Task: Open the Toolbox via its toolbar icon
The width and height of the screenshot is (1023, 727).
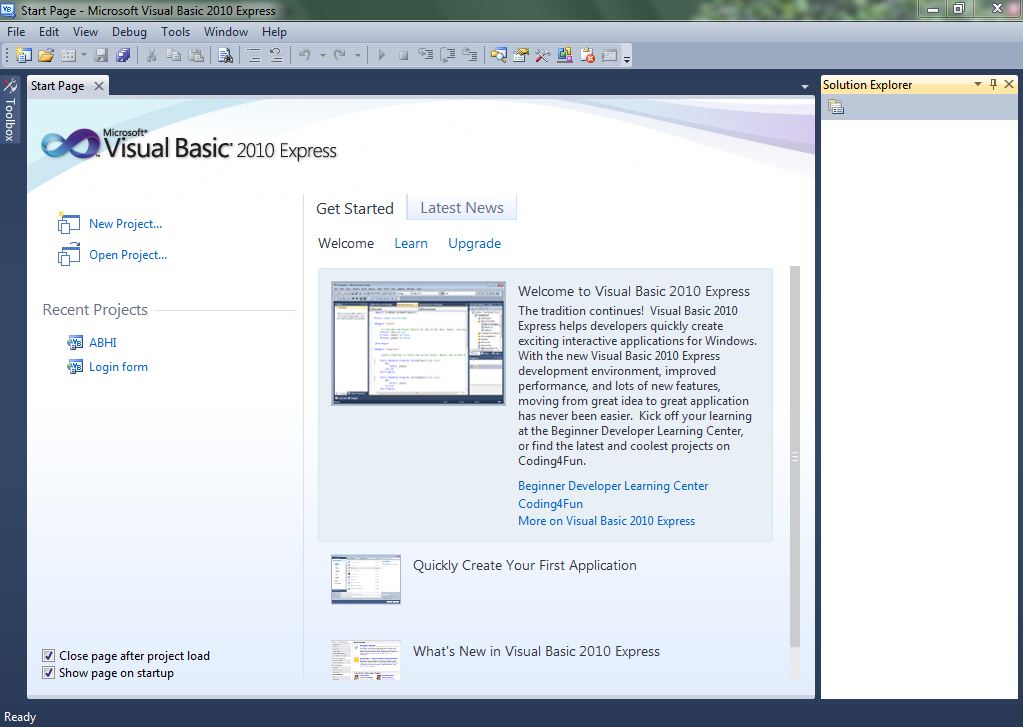Action: point(541,55)
